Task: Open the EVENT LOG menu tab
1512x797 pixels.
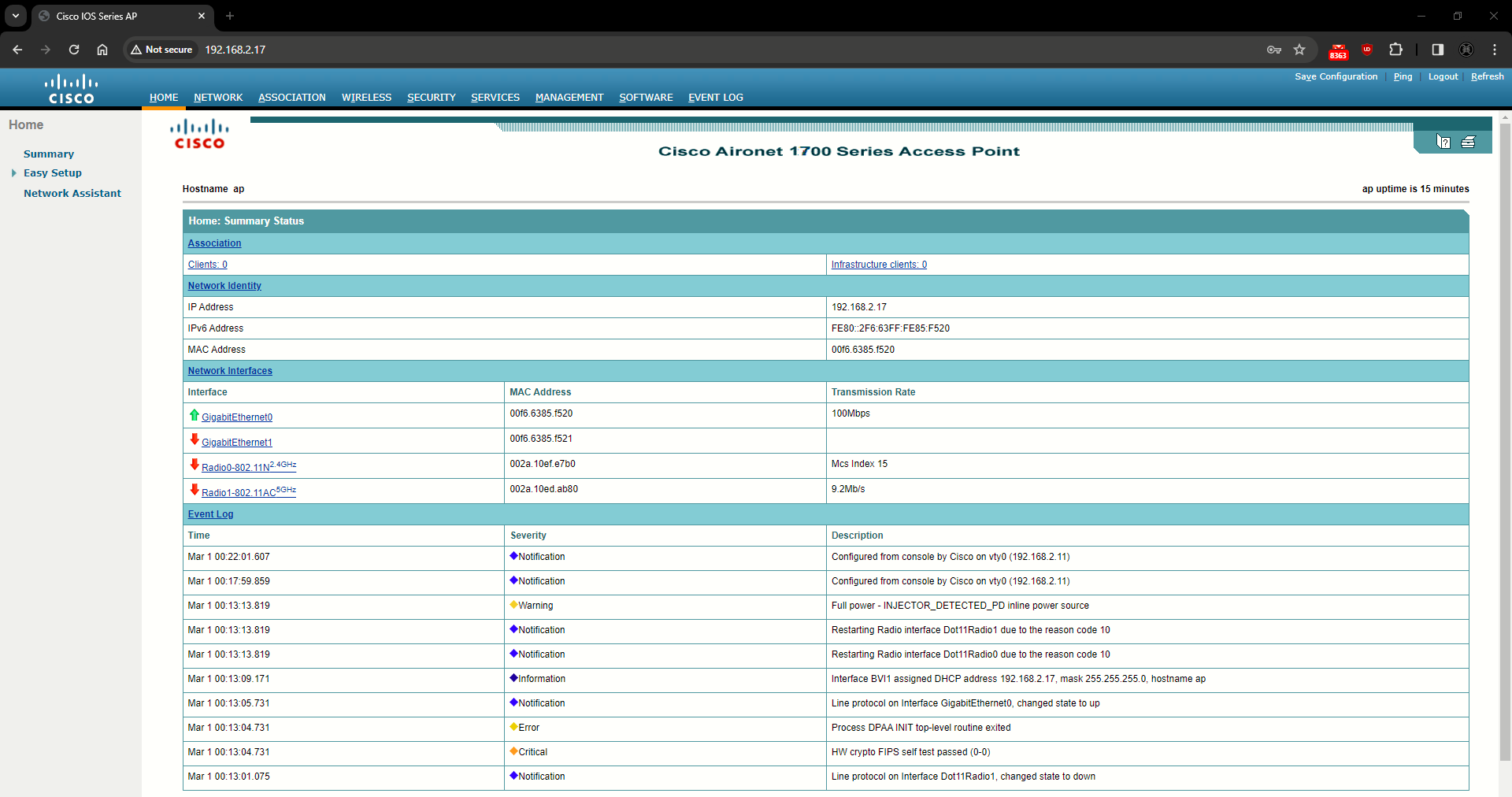Action: coord(716,98)
